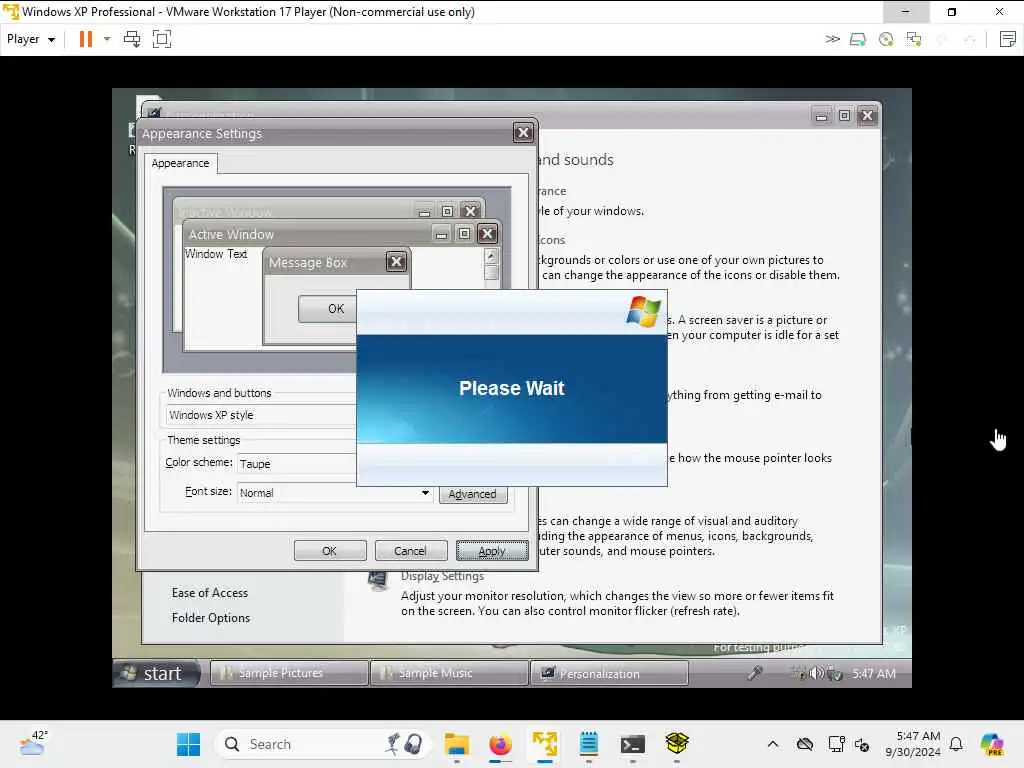Click the preview window scrollbar up arrow
1024x768 pixels.
click(491, 255)
